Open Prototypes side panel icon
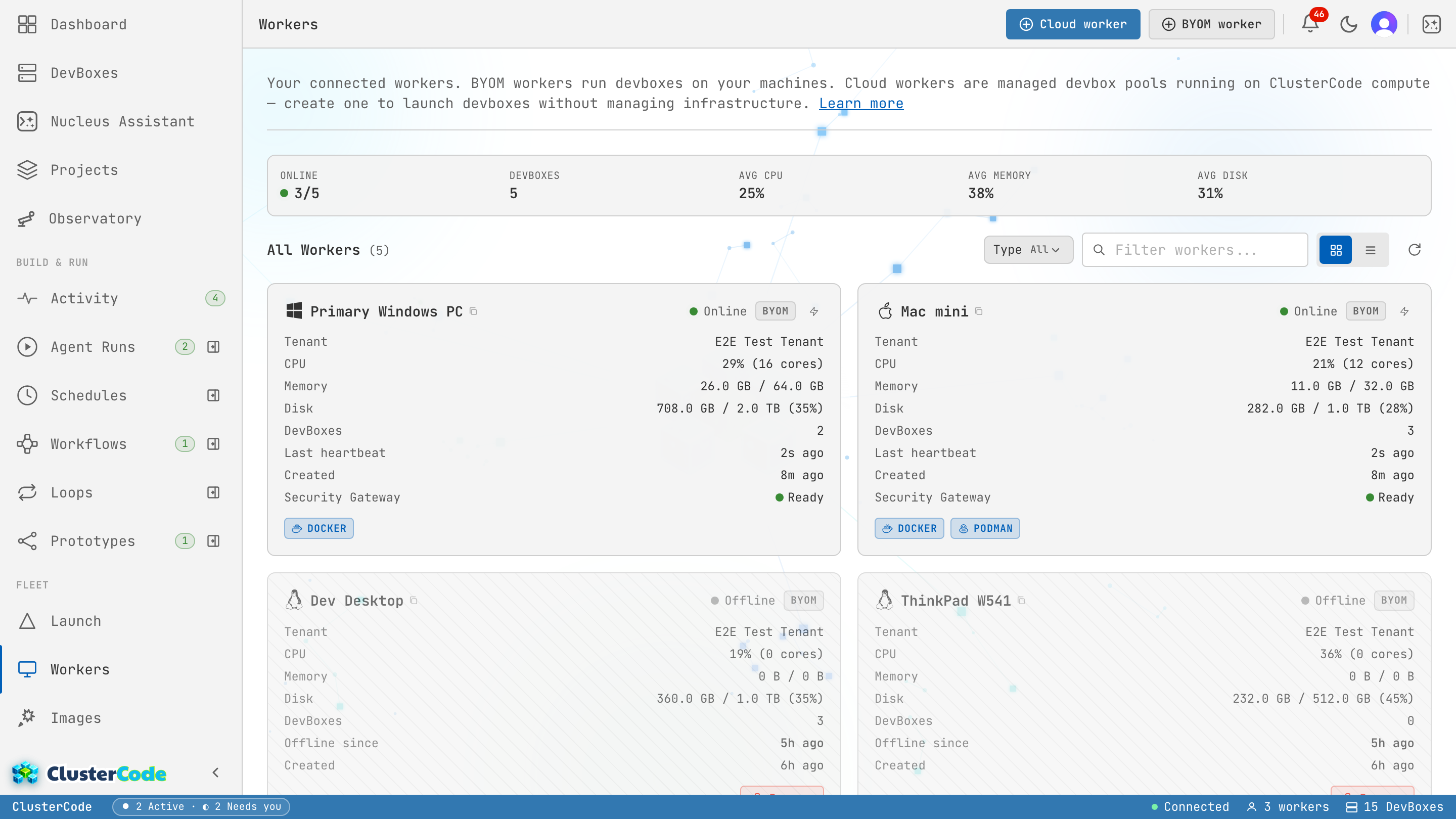The width and height of the screenshot is (1456, 819). point(213,541)
